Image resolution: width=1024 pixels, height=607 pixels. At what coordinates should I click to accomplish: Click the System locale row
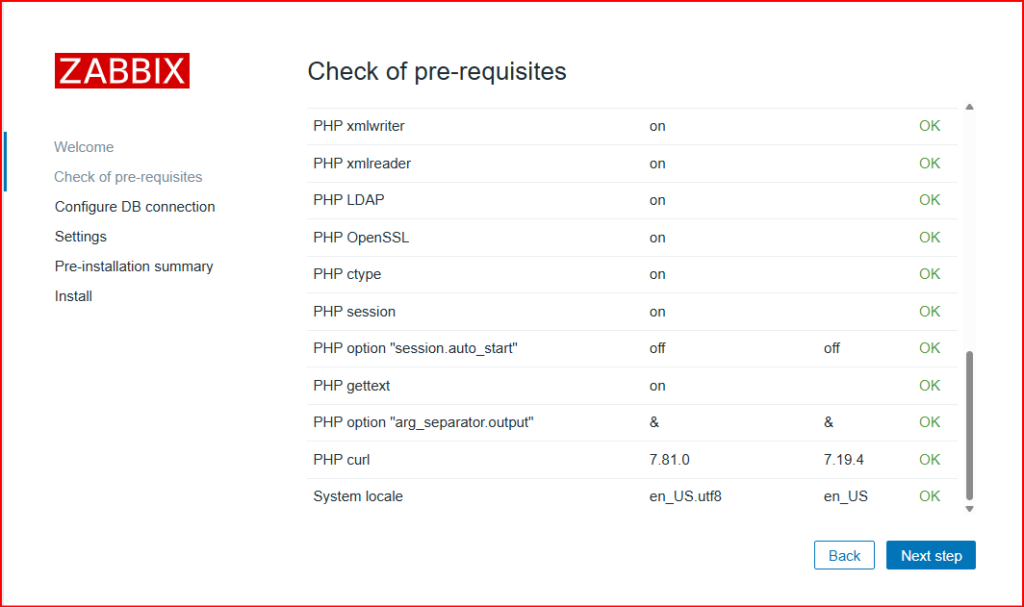pyautogui.click(x=632, y=497)
